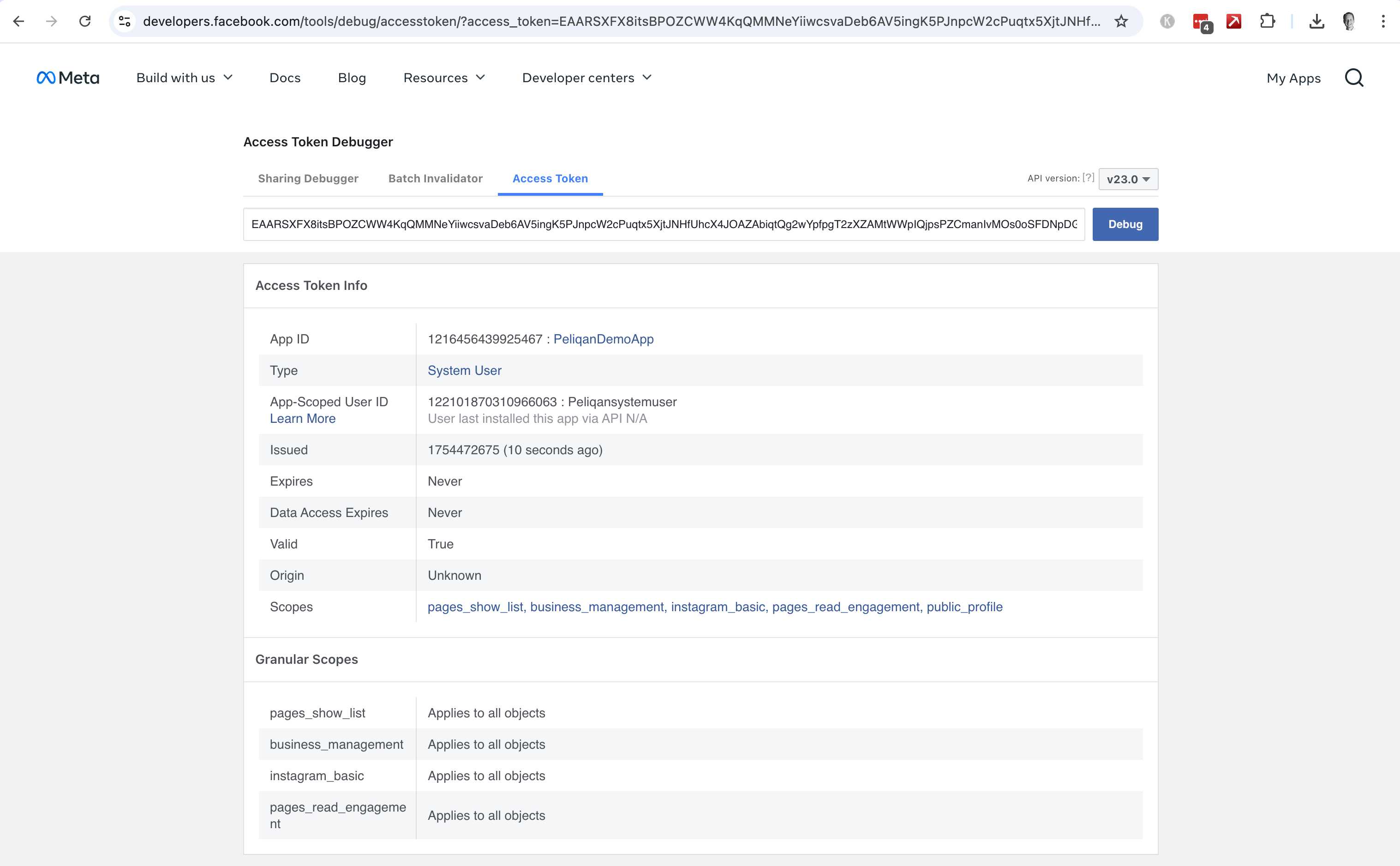Open the Extensions puzzle icon

pos(1267,21)
